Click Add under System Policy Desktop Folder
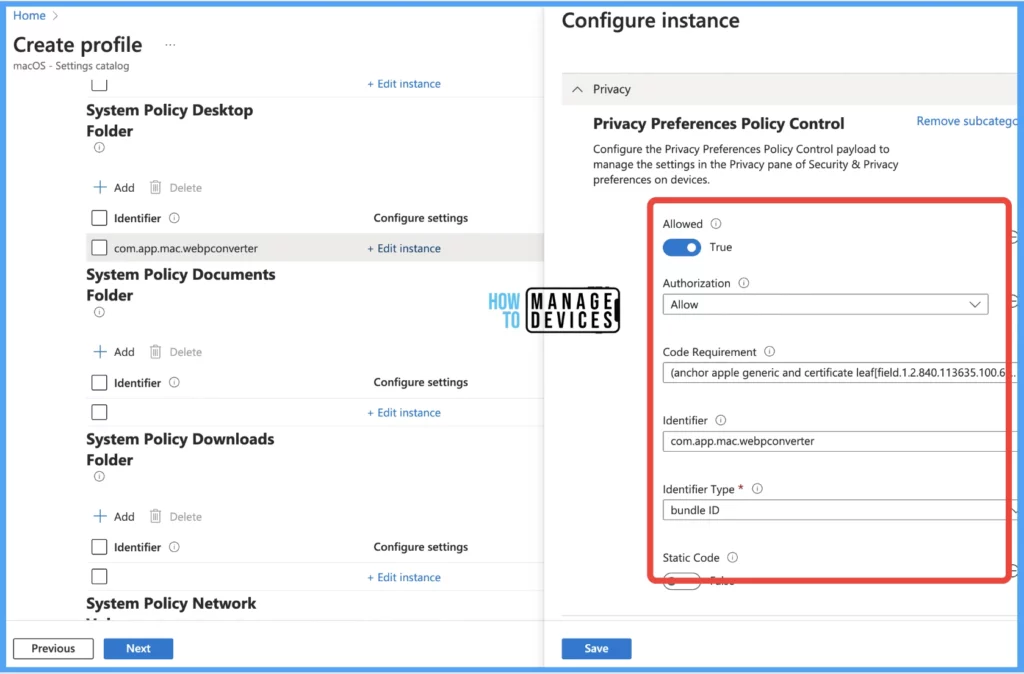1024x674 pixels. click(x=114, y=188)
